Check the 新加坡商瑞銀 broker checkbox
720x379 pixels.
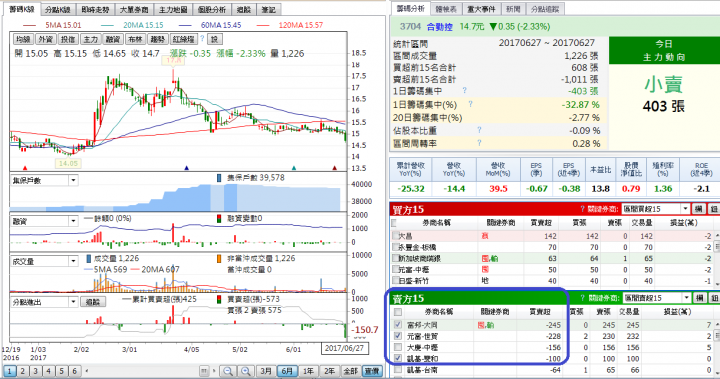coord(396,258)
